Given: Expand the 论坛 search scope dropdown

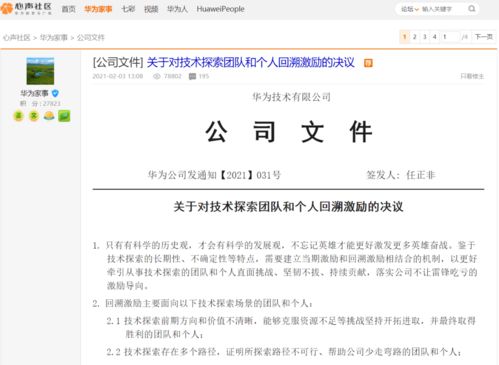Looking at the screenshot, I should coord(410,9).
